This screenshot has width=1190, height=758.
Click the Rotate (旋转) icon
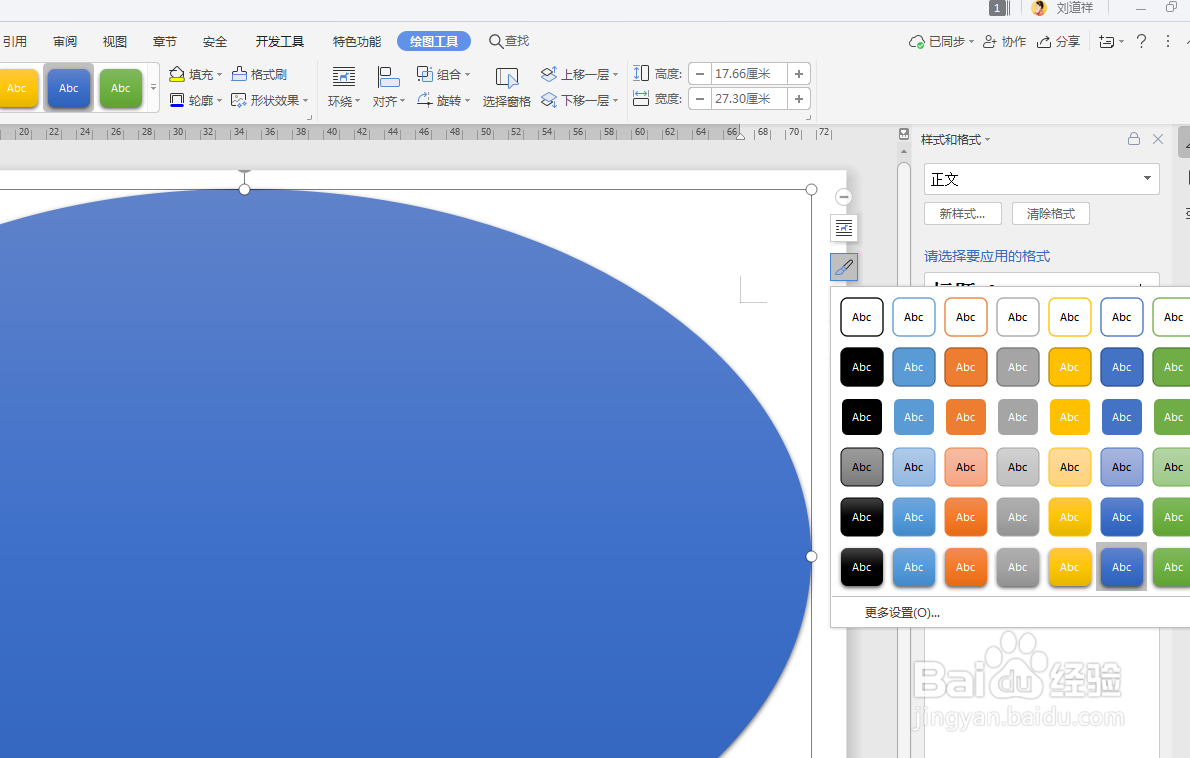tap(424, 100)
